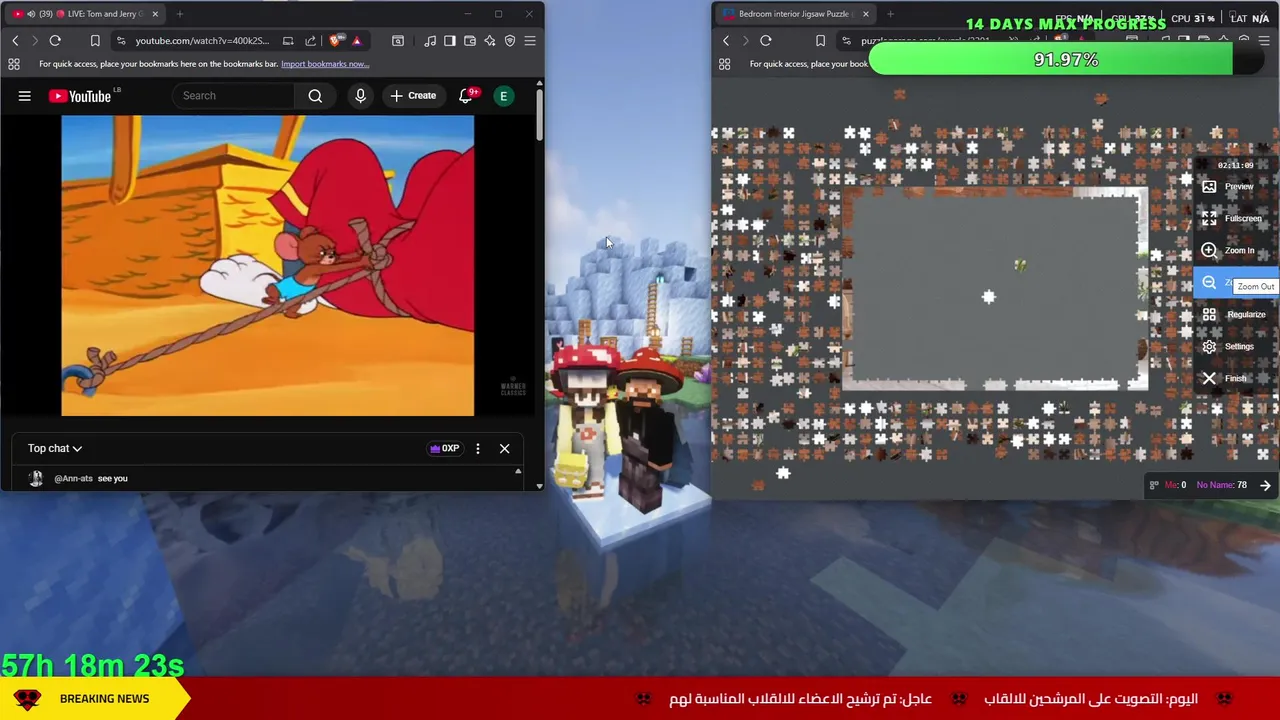
Task: Click the YouTube search magnifier button
Action: pyautogui.click(x=315, y=96)
